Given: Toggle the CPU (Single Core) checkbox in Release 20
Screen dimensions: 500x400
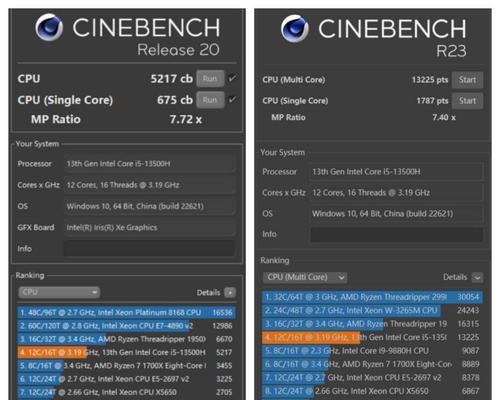Looking at the screenshot, I should 232,100.
